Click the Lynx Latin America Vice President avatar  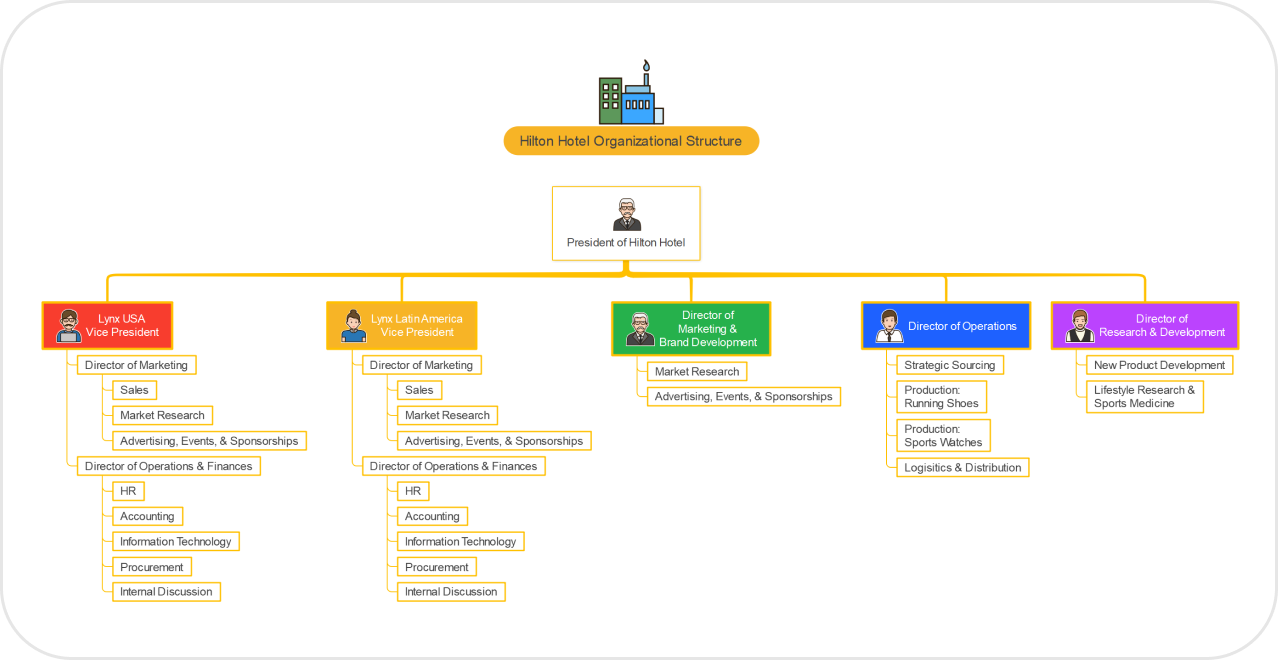pyautogui.click(x=354, y=326)
